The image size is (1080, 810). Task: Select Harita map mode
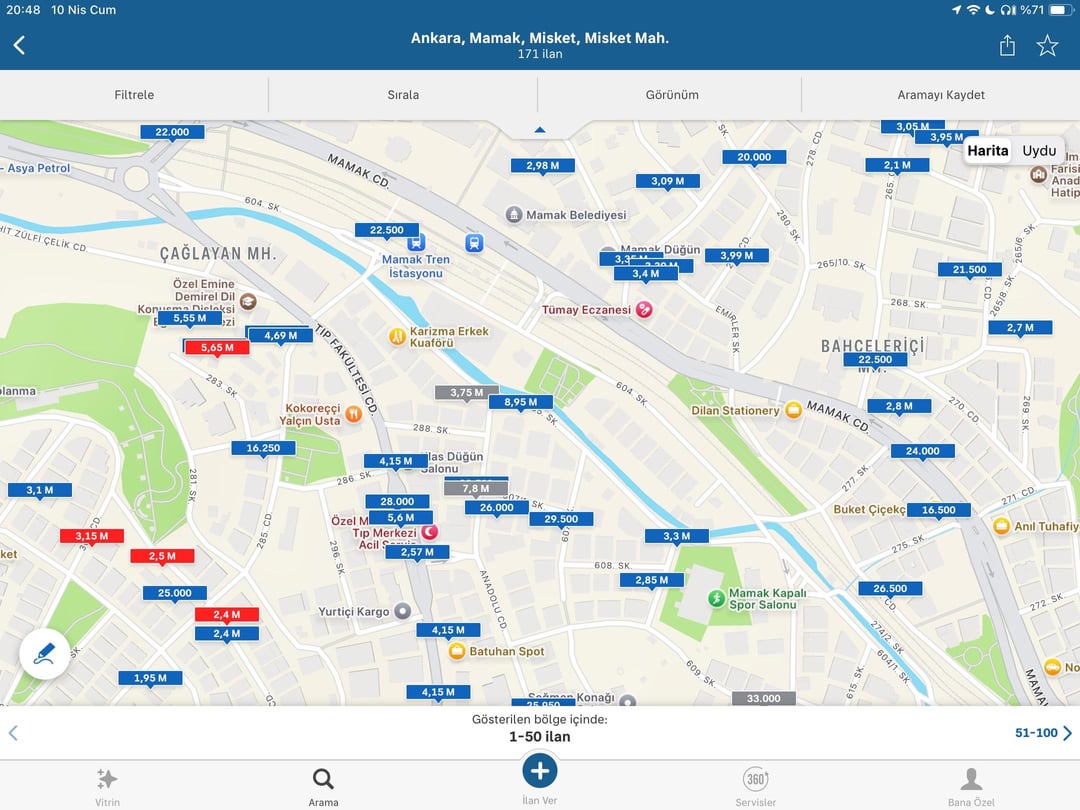click(988, 150)
